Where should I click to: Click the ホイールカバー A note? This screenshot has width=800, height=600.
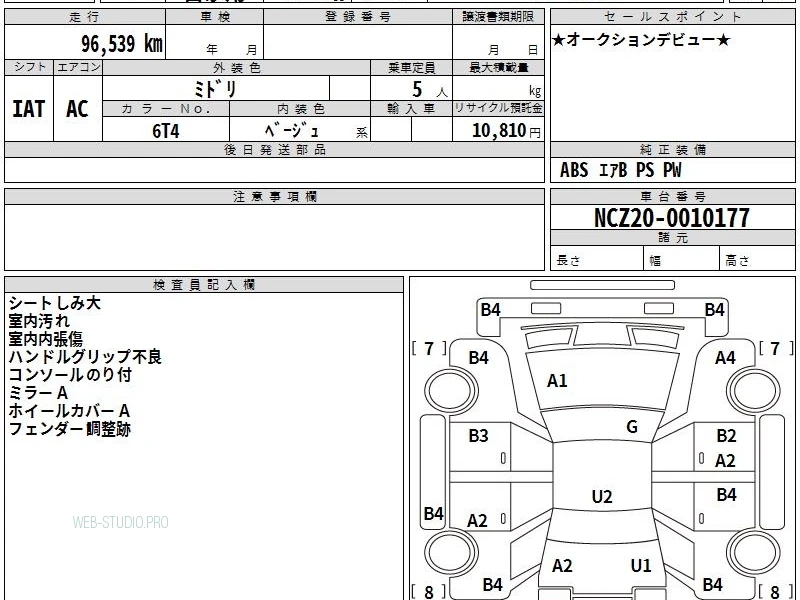69,411
